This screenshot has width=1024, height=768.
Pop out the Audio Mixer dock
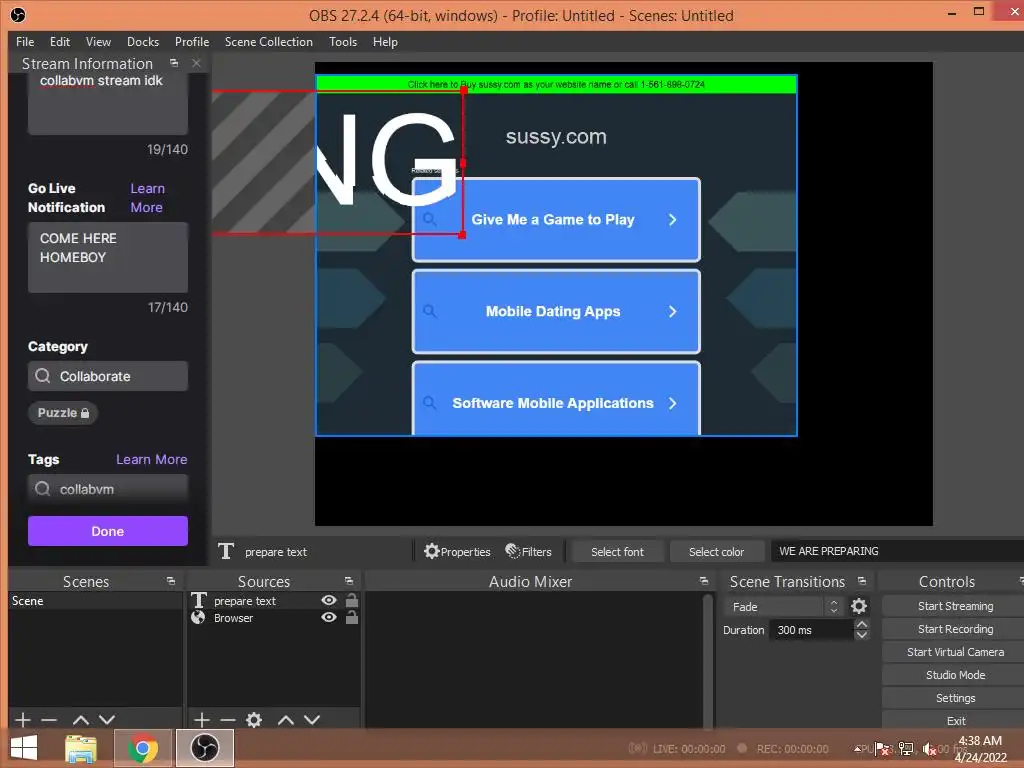pos(703,581)
